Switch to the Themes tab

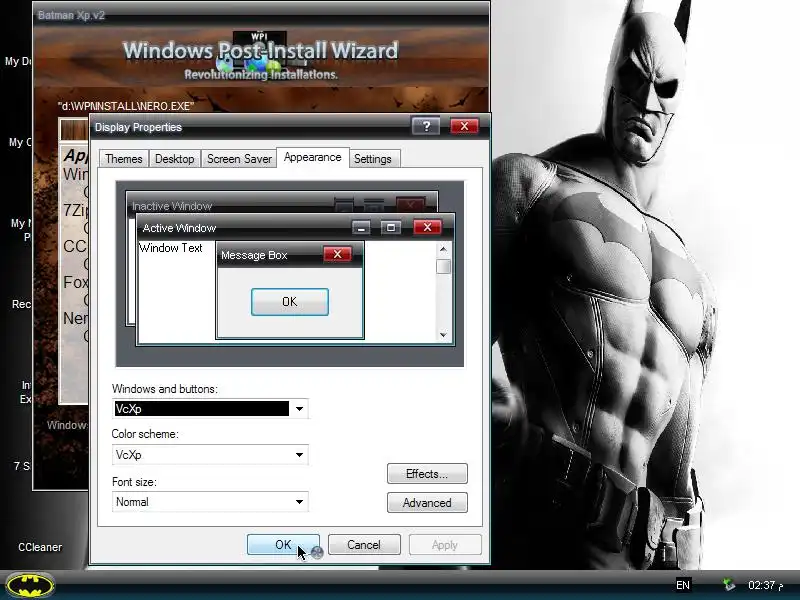point(124,159)
